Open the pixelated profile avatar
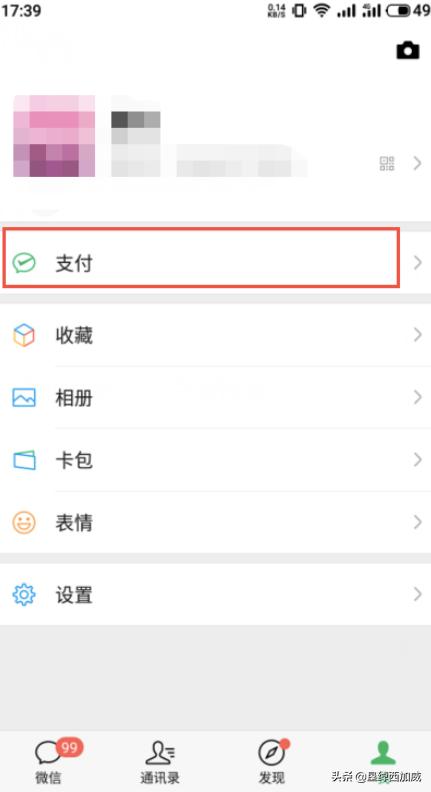 pyautogui.click(x=54, y=136)
